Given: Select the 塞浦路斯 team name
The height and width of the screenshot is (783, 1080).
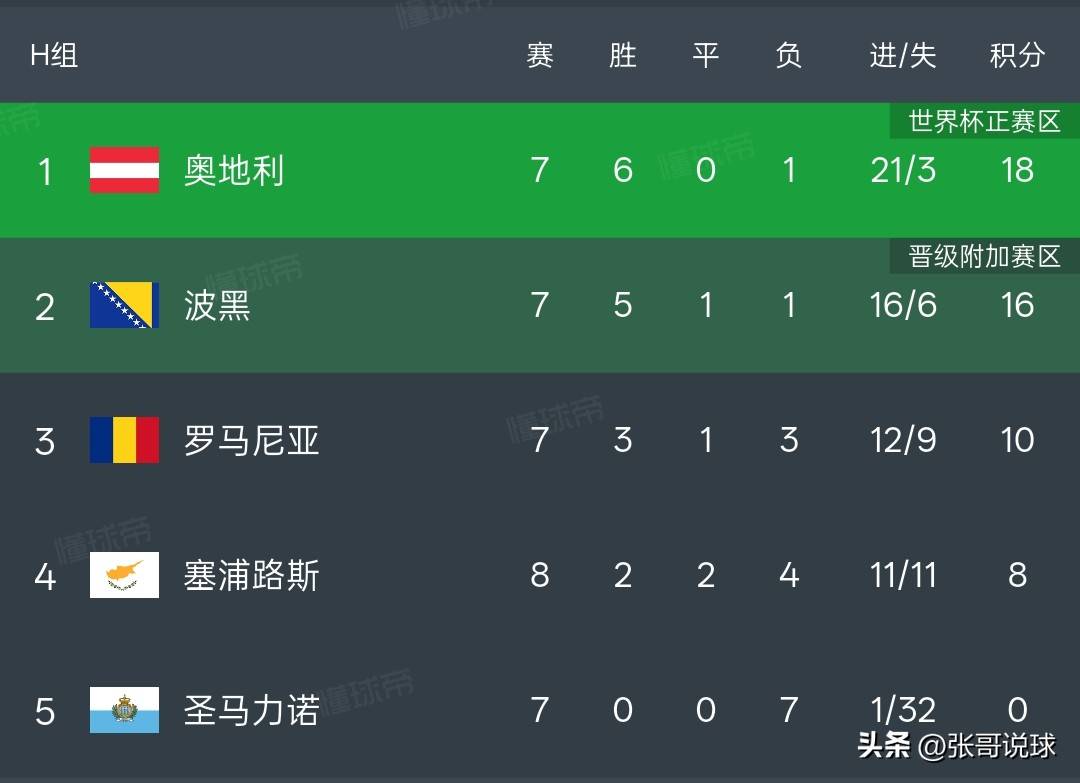Looking at the screenshot, I should [251, 575].
